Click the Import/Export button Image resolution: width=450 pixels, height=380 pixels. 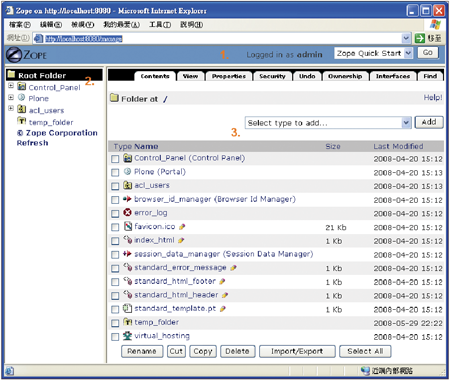tap(297, 351)
